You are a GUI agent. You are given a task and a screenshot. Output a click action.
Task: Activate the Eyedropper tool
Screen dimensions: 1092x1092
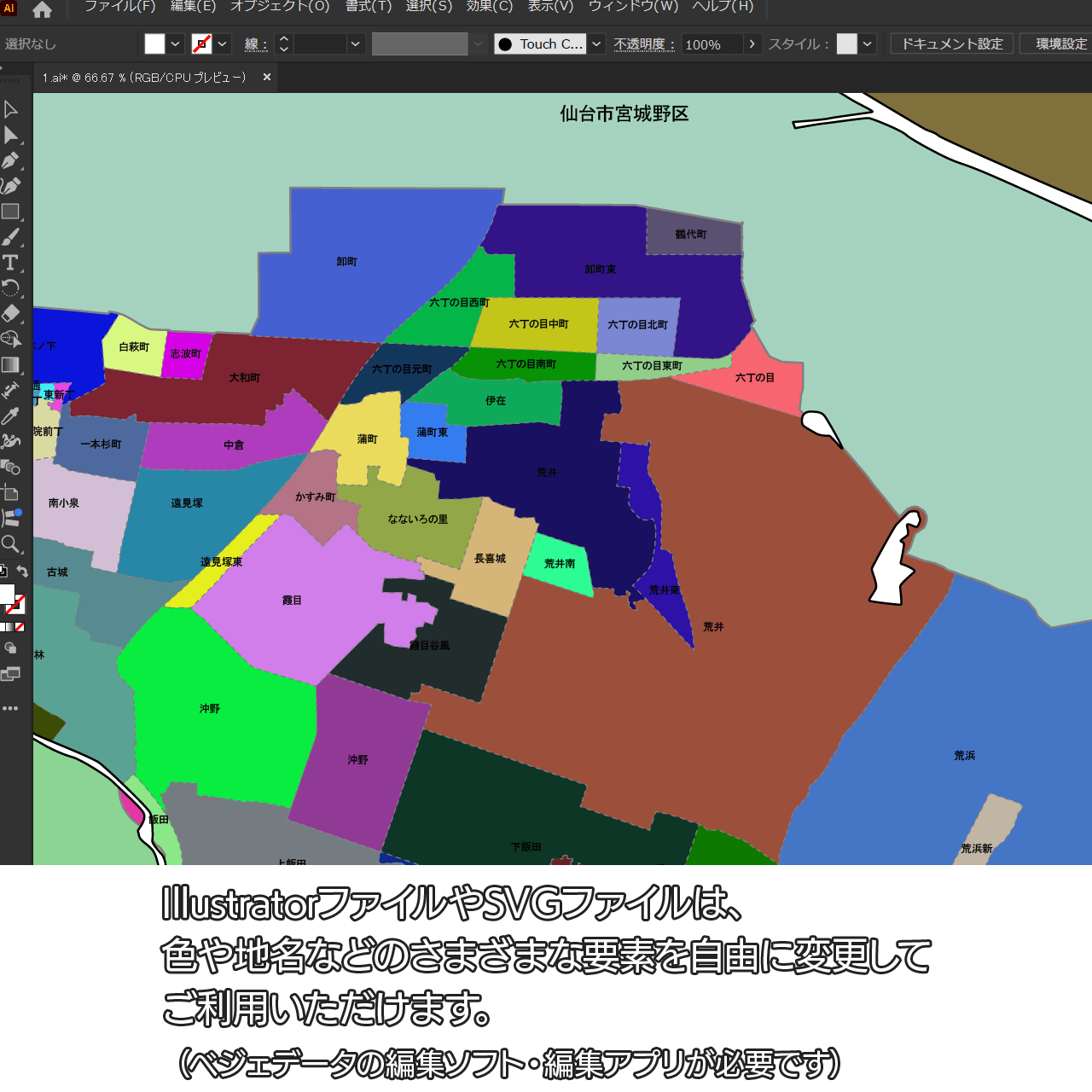click(10, 416)
